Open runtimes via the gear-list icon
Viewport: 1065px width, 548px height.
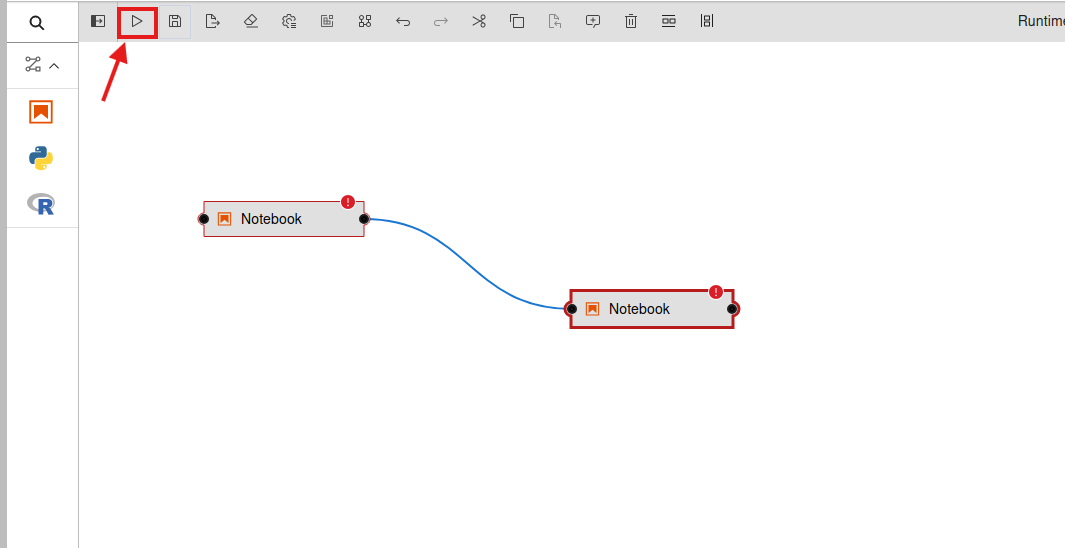289,21
